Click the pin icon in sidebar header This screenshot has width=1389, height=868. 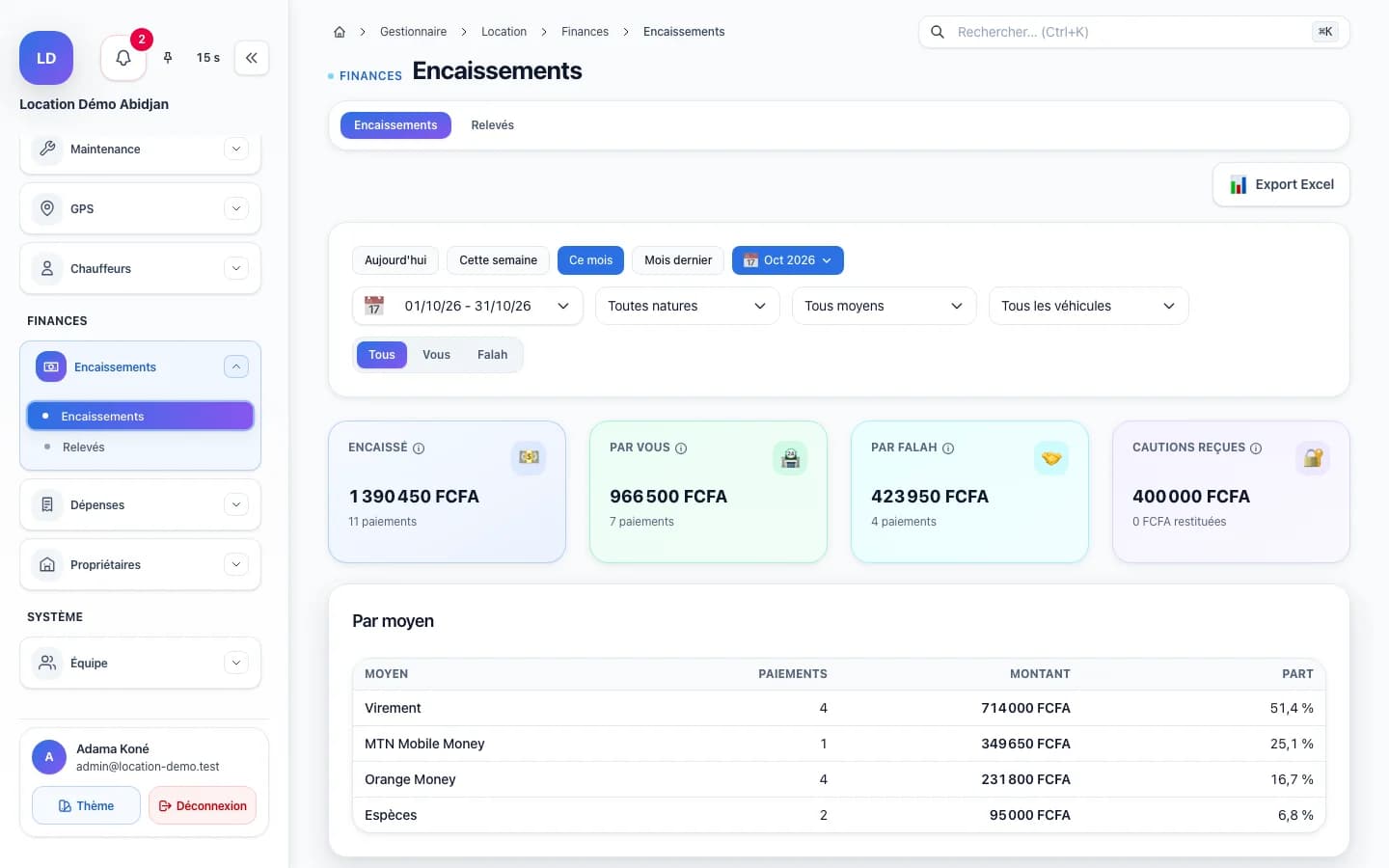(168, 58)
